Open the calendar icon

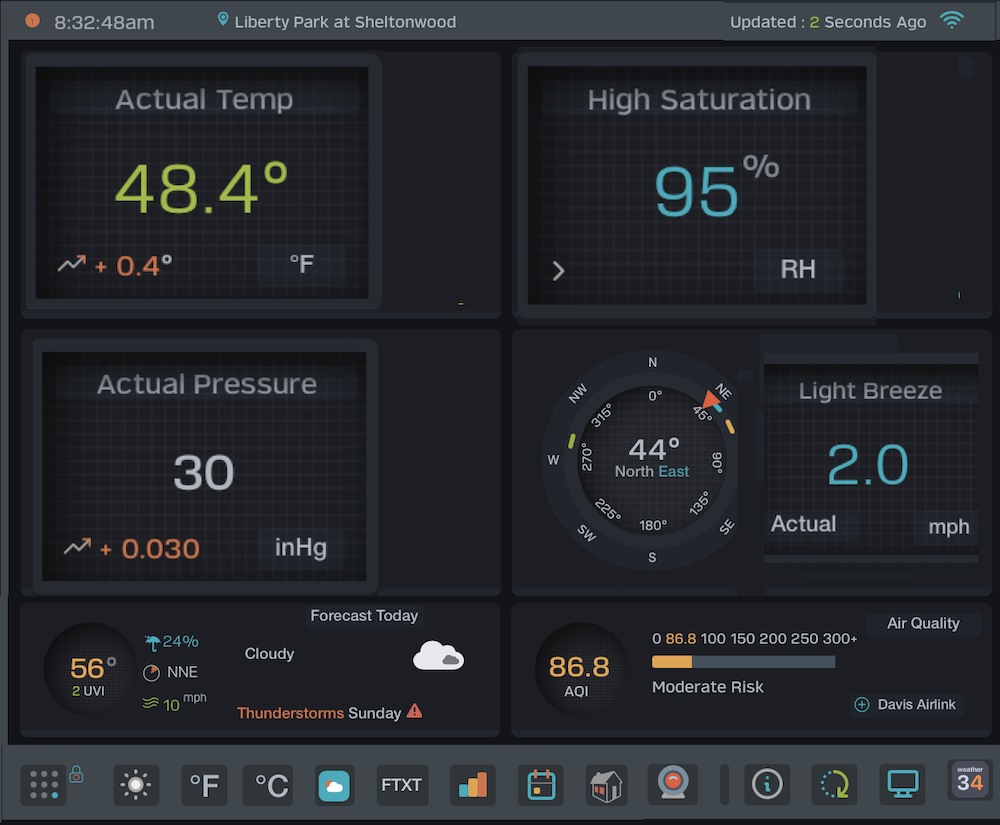click(541, 785)
